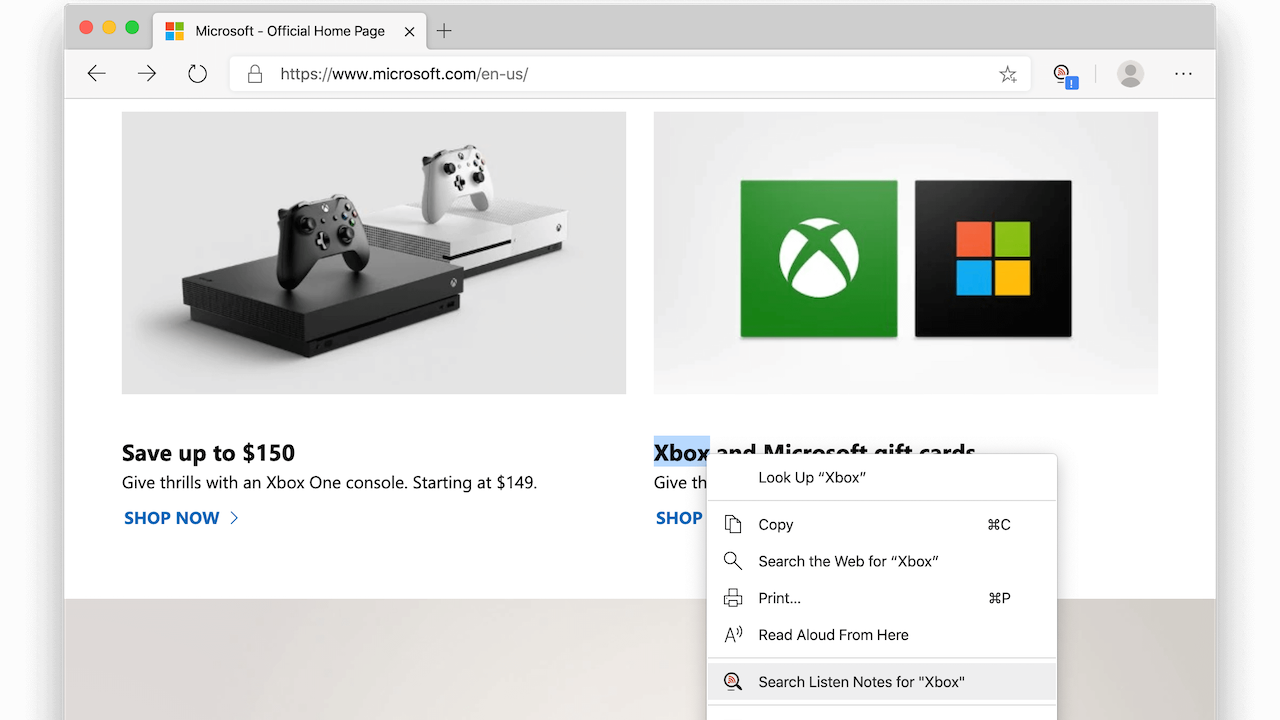
Task: Choose Copy in the context menu
Action: point(881,524)
